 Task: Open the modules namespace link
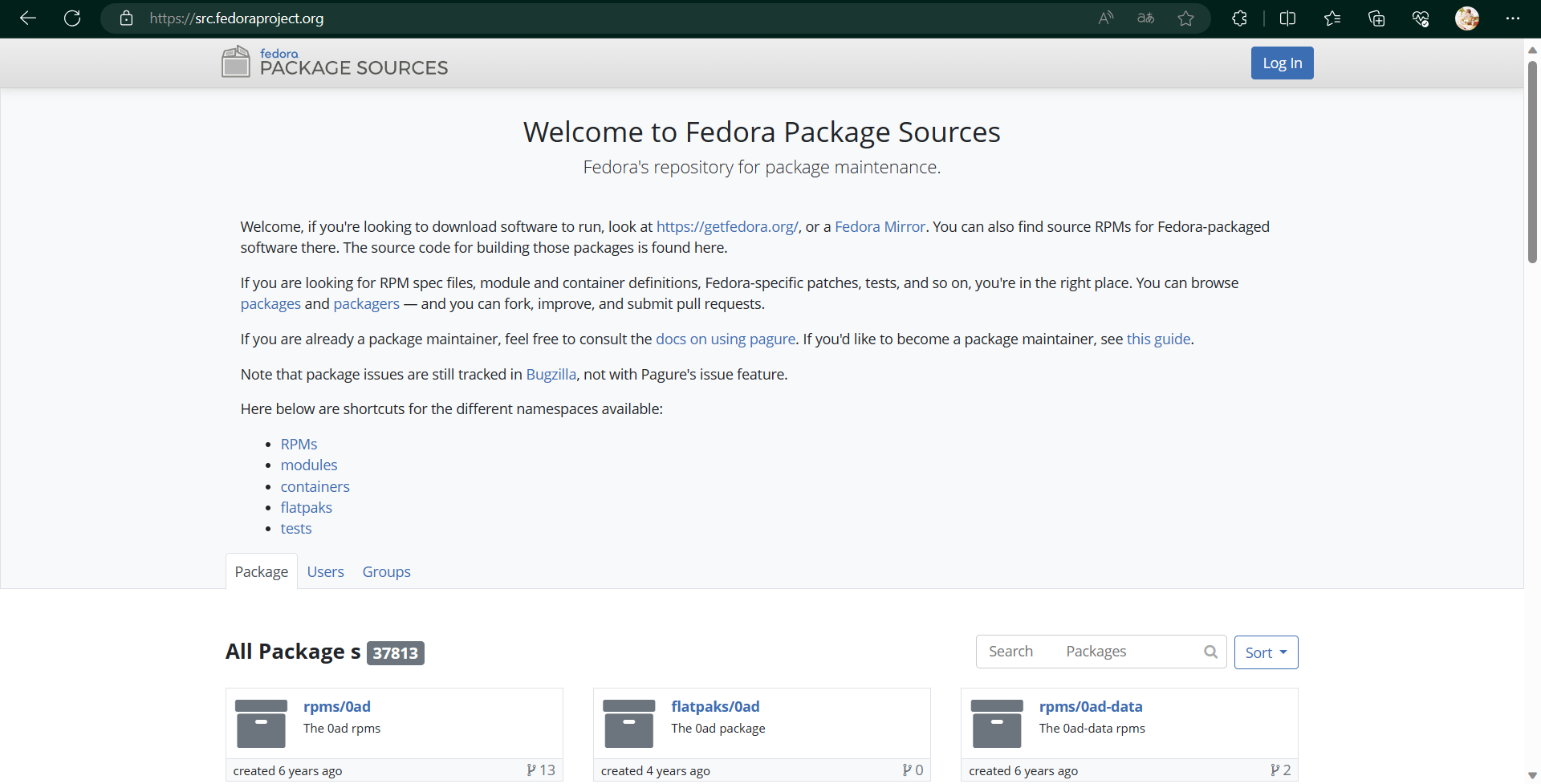(x=309, y=465)
